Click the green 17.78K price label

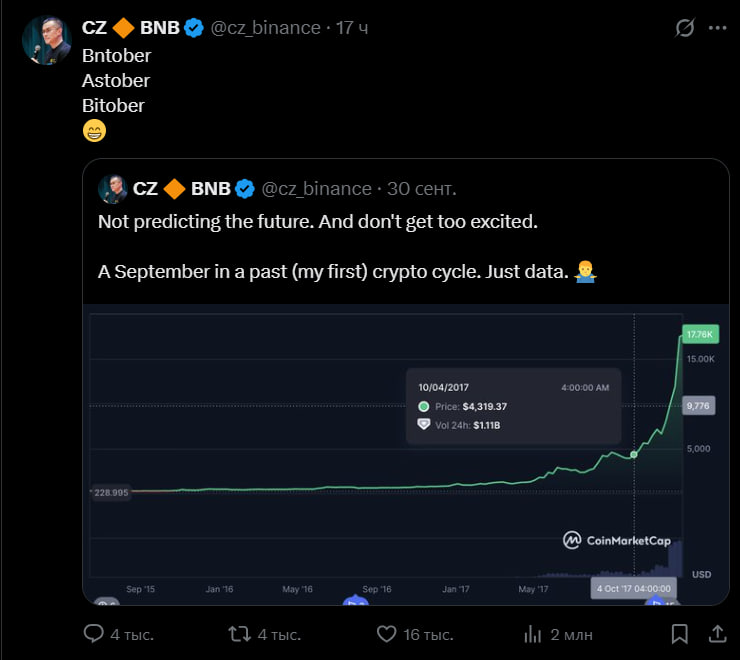(x=696, y=334)
